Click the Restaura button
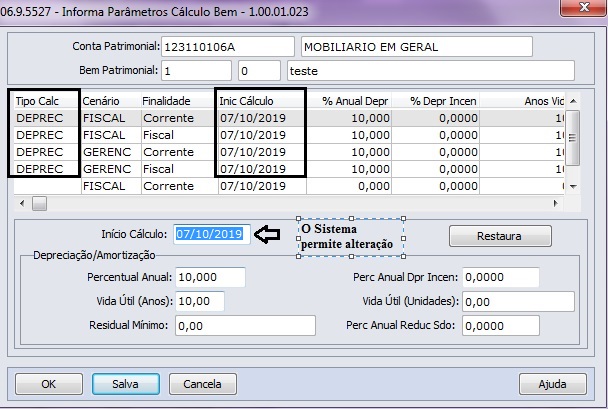Image resolution: width=608 pixels, height=409 pixels. (x=500, y=236)
